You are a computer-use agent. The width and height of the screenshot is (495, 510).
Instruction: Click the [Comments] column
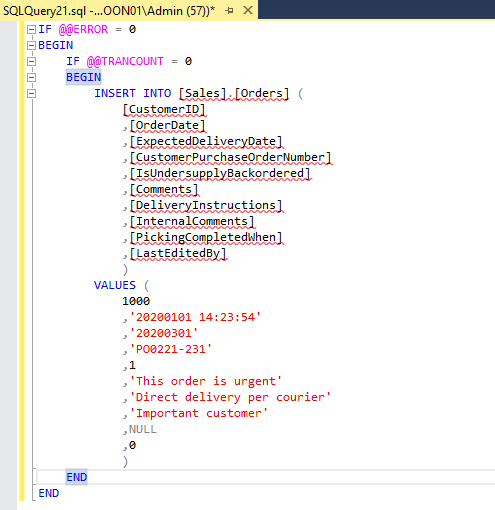164,189
